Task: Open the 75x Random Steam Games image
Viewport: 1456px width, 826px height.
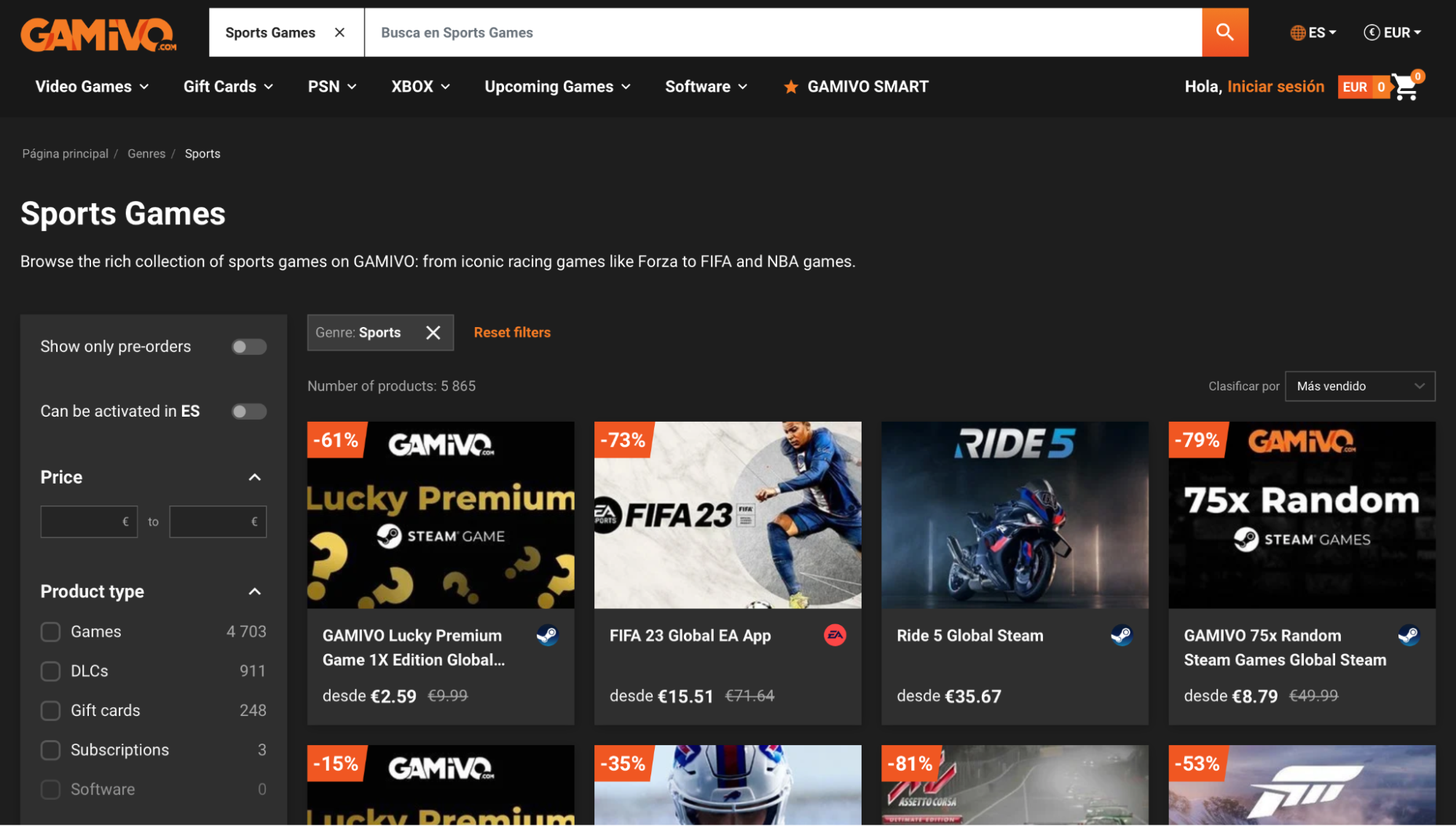Action: click(1302, 515)
